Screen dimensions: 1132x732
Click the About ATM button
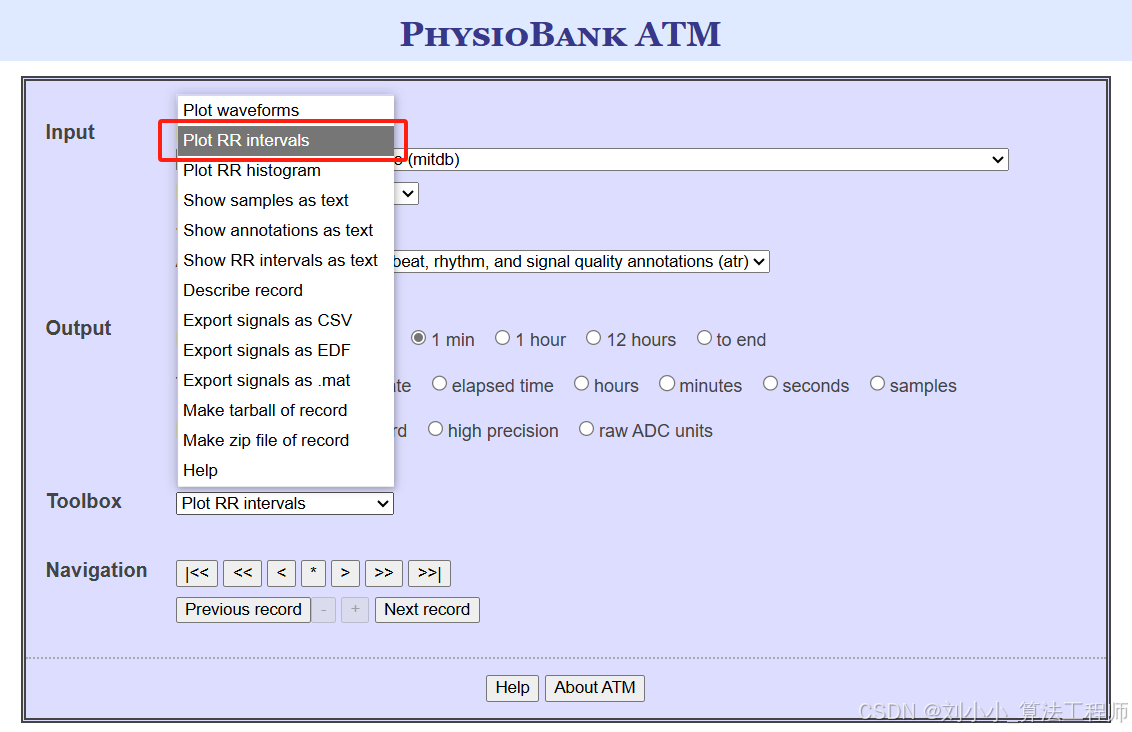tap(595, 688)
